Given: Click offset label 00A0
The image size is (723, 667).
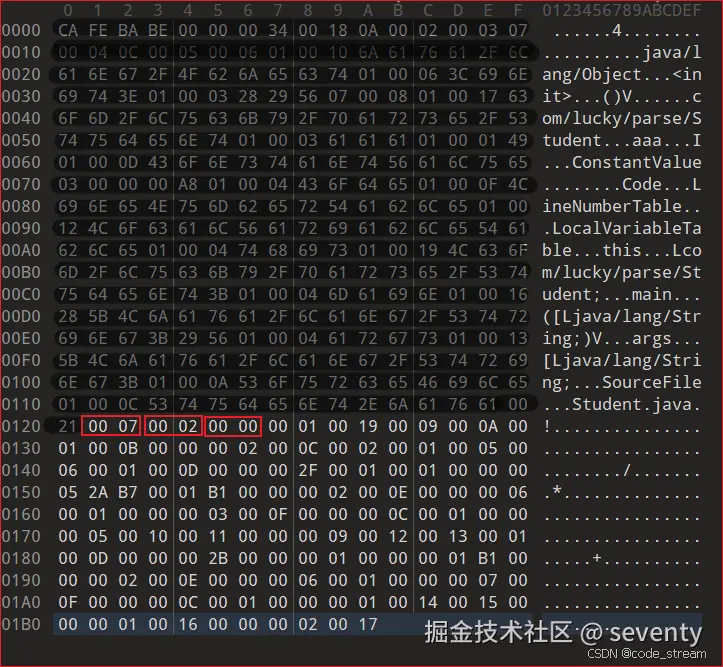Looking at the screenshot, I should click(21, 250).
